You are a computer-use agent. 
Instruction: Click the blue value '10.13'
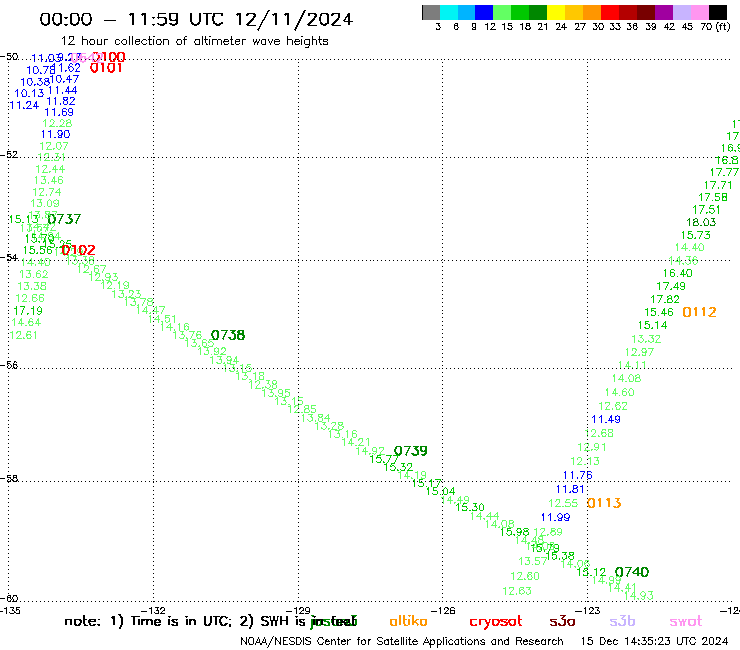tap(29, 93)
